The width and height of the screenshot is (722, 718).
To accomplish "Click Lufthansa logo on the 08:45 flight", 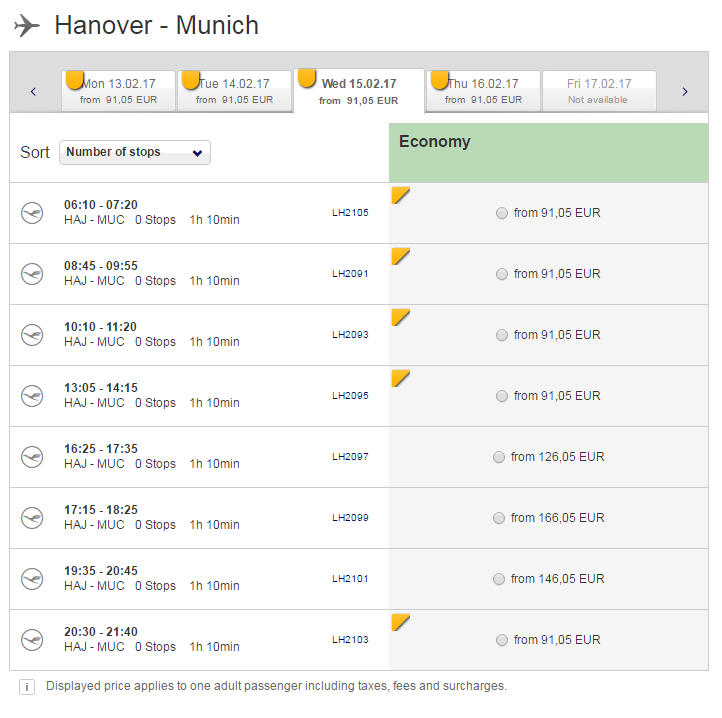I will click(x=32, y=274).
